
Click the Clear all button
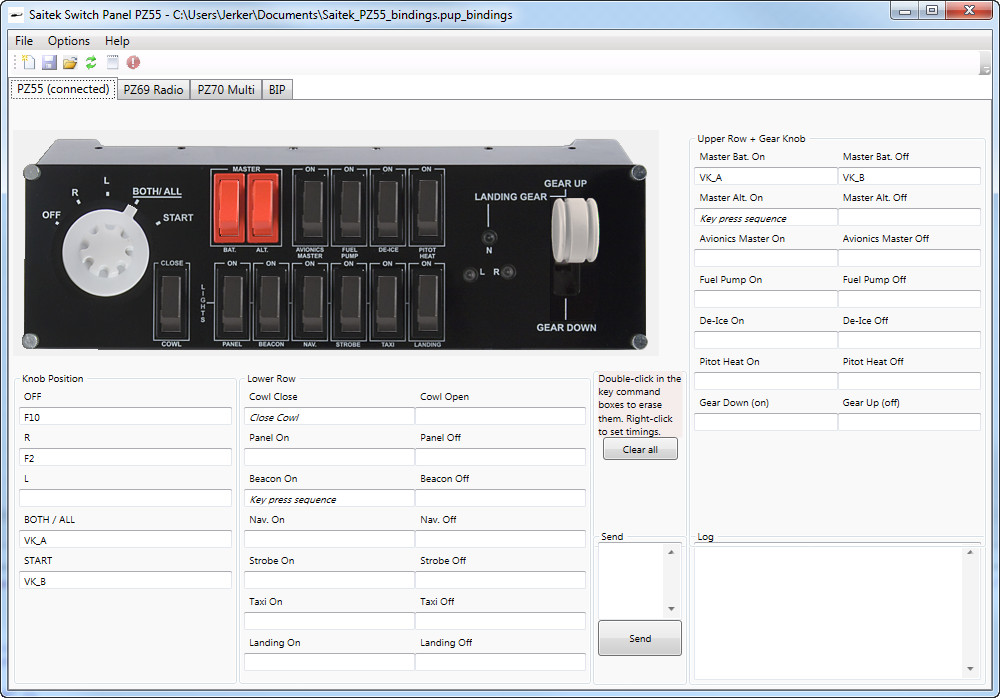(x=640, y=449)
